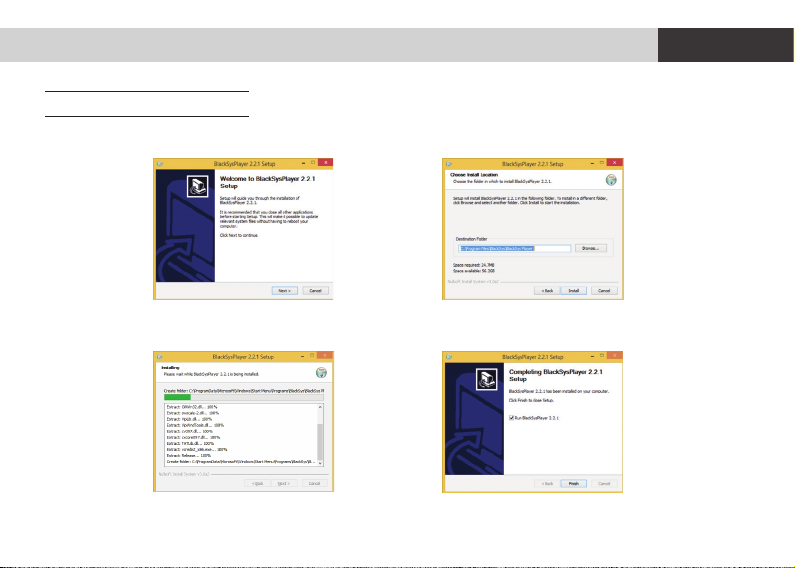Click Cancel in the Installing window
Screen dimensions: 795x568
click(314, 483)
